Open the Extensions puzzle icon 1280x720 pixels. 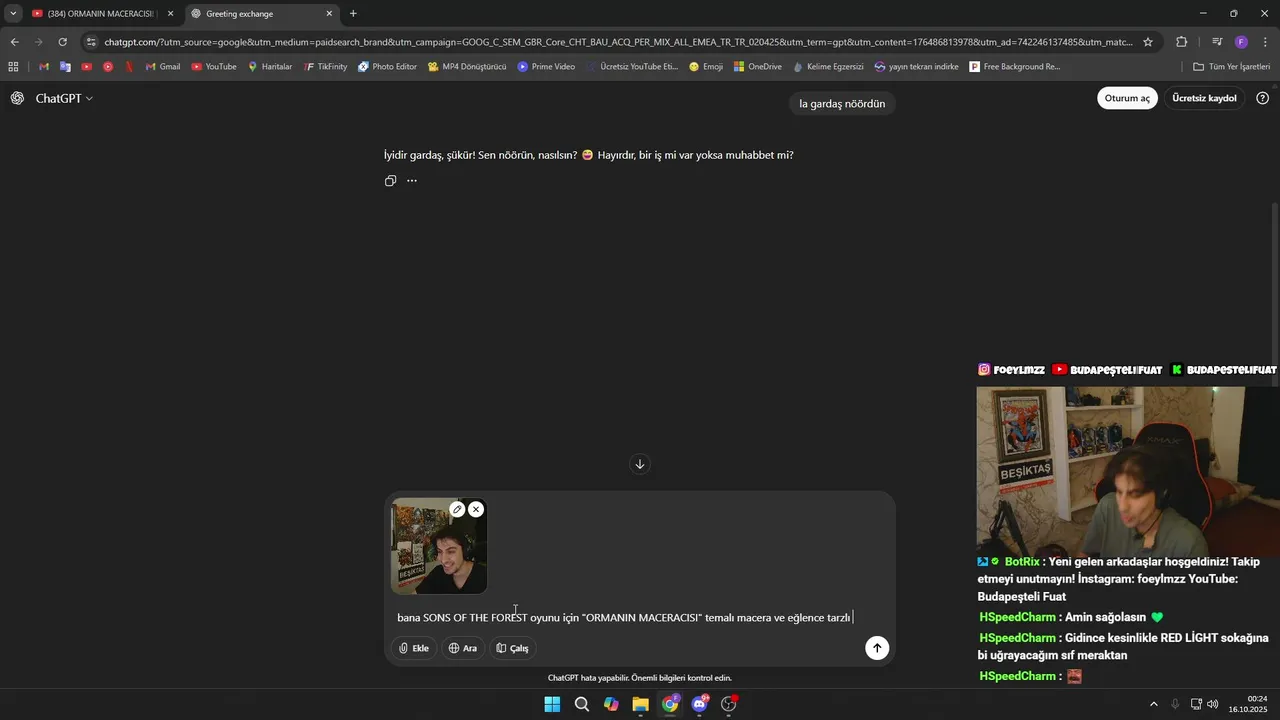pyautogui.click(x=1181, y=42)
